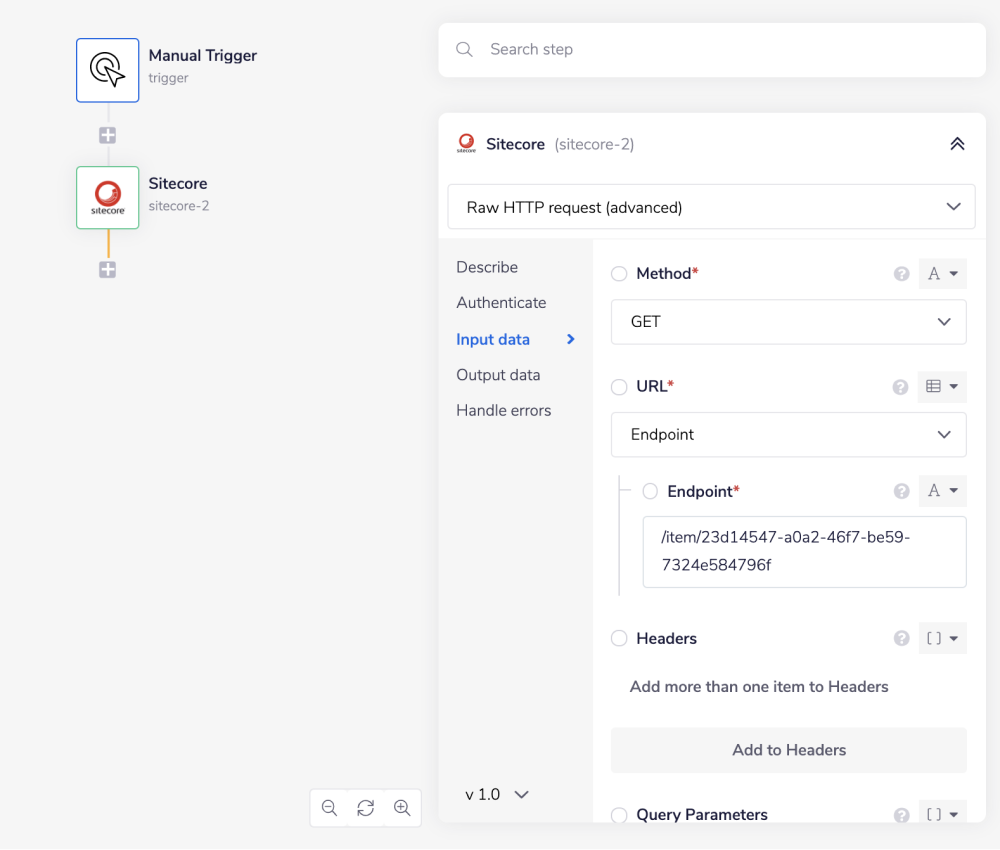The width and height of the screenshot is (1000, 850).
Task: Toggle the Method radio button
Action: click(x=619, y=274)
